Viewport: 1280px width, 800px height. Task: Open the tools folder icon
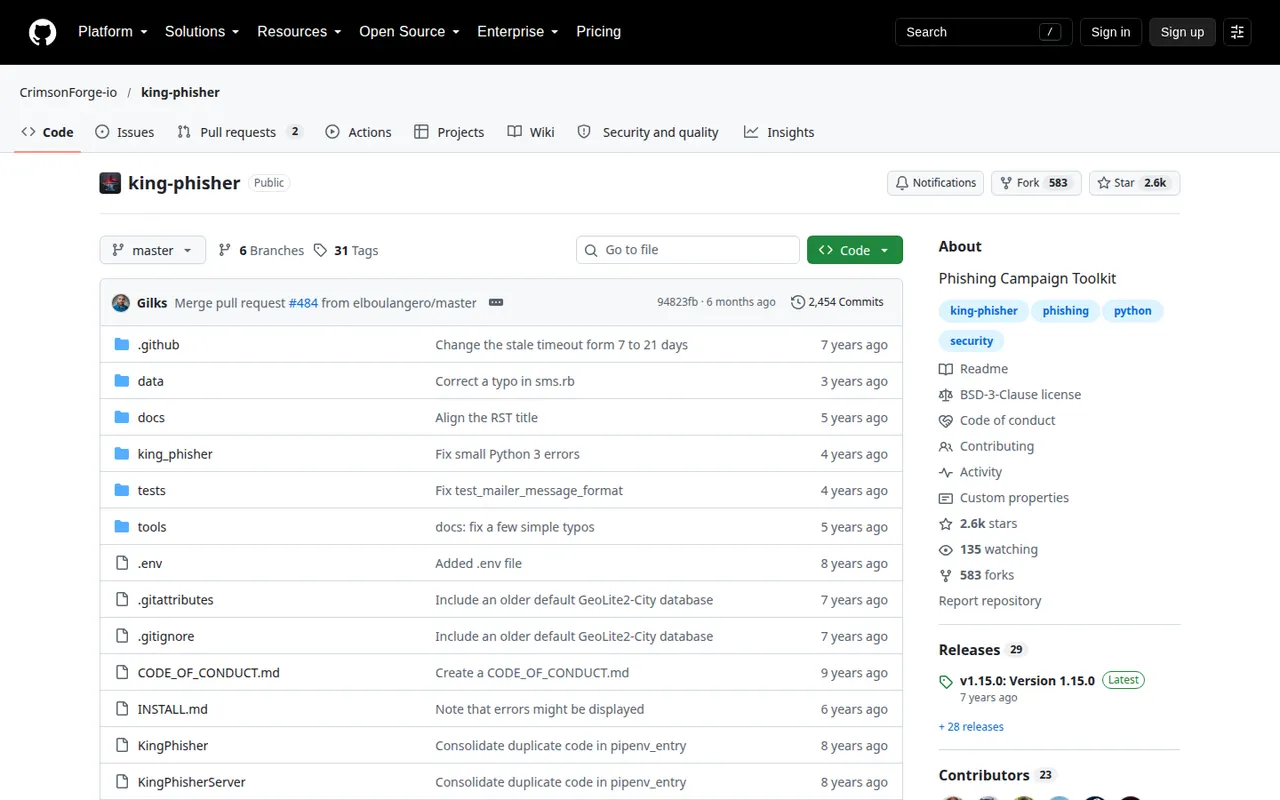pos(122,527)
